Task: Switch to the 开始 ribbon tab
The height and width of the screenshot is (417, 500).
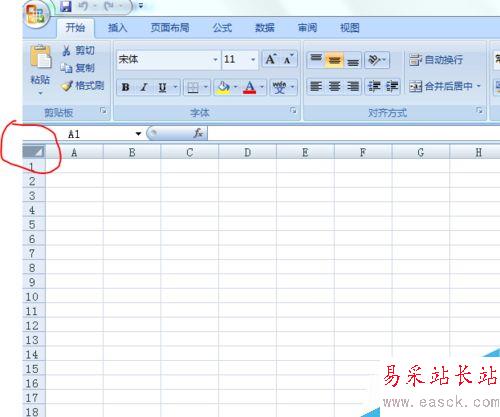Action: [75, 28]
